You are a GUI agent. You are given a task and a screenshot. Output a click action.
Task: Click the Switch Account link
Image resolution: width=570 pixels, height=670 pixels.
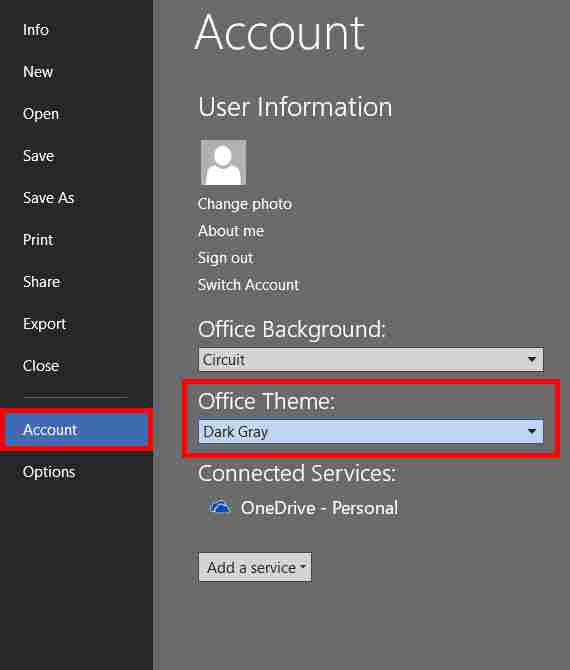coord(248,285)
